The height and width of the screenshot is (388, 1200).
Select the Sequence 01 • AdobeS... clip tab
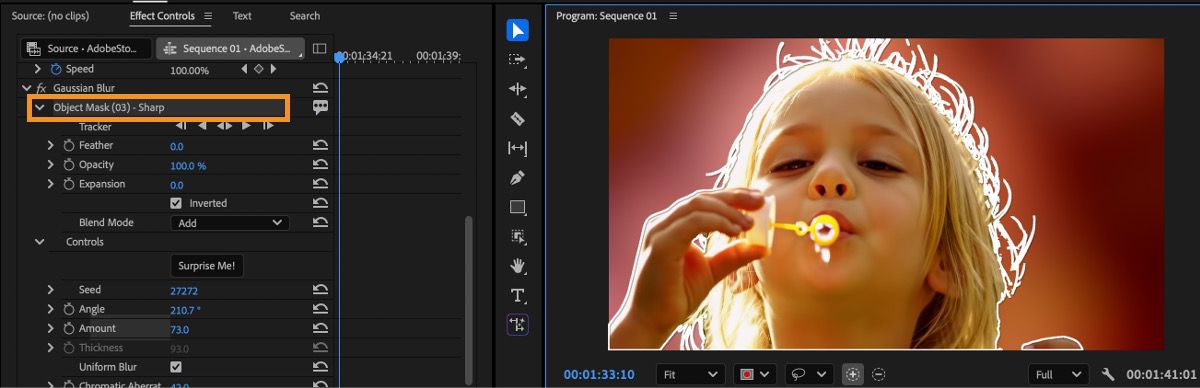(x=231, y=48)
